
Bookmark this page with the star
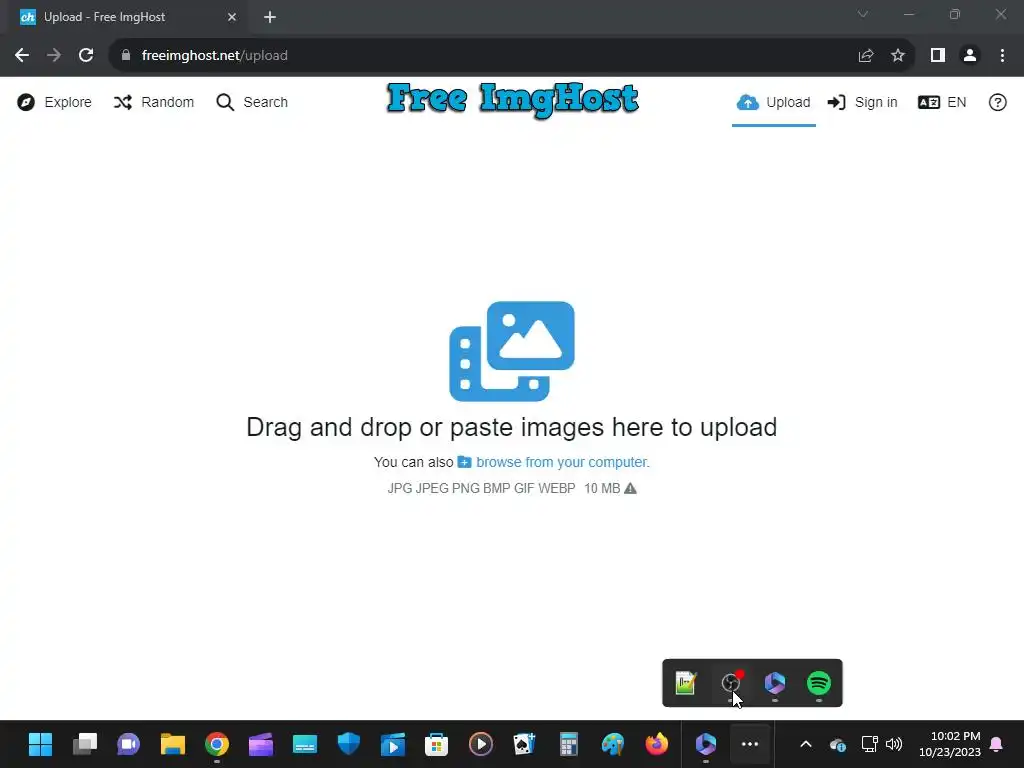pyautogui.click(x=898, y=56)
